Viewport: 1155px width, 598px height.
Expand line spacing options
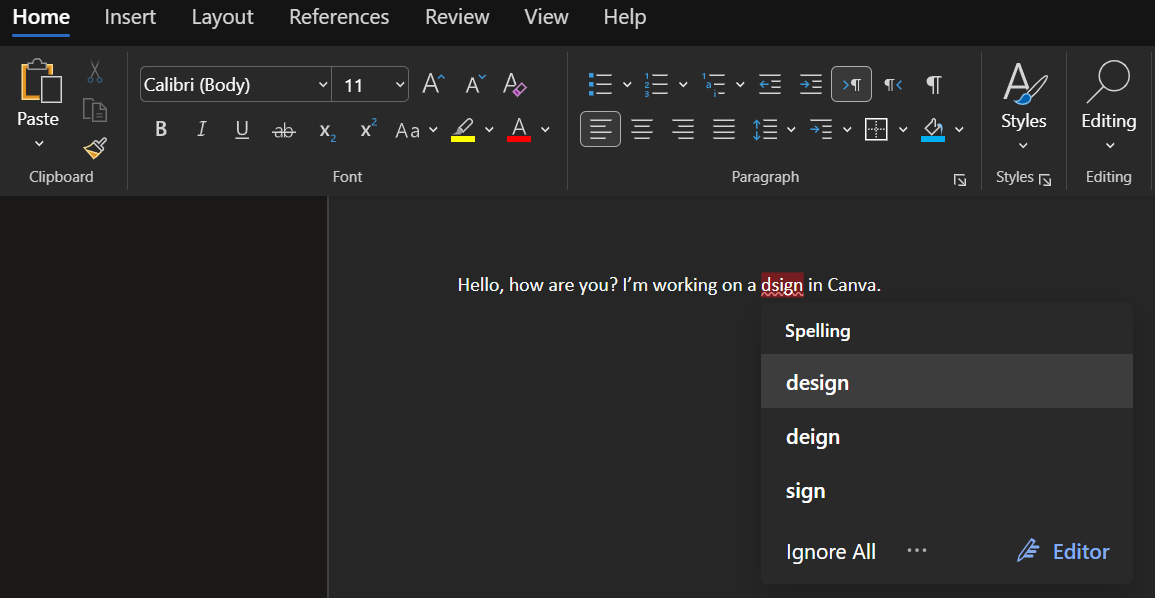click(x=791, y=130)
